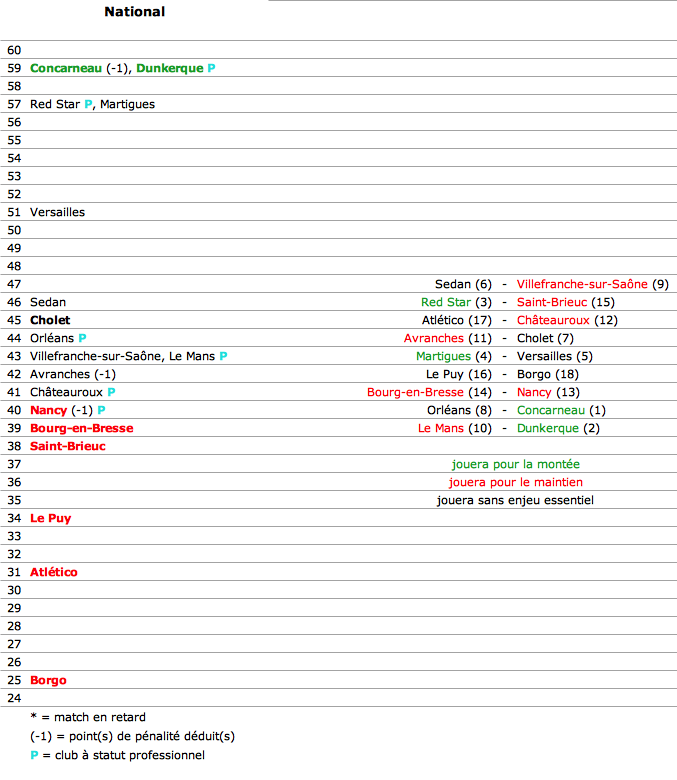The image size is (677, 780).
Task: Click Saint-Brieuc in the 38-point row
Action: point(67,446)
